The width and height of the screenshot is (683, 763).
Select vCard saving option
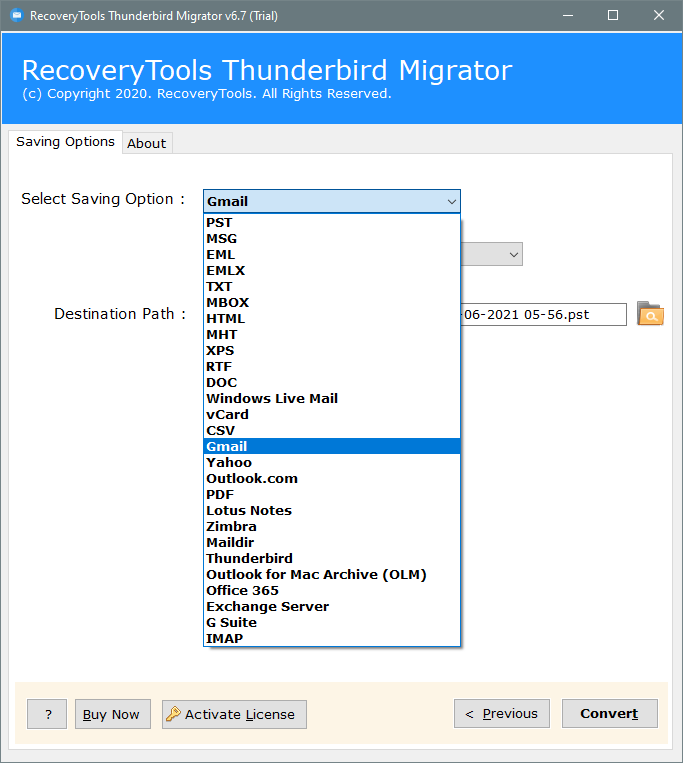pos(332,415)
